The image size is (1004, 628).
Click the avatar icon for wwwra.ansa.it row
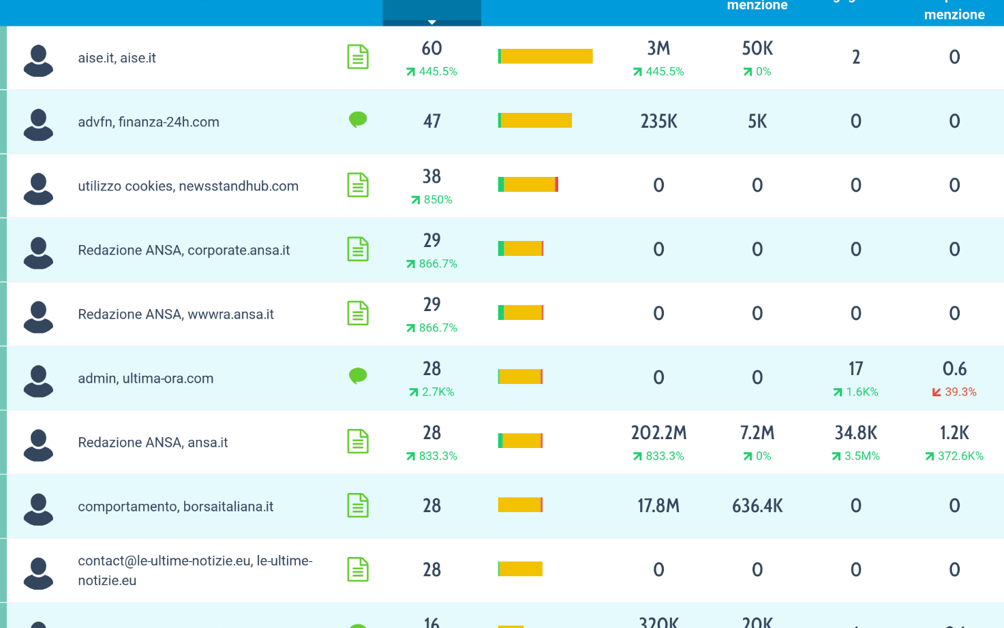[38, 316]
